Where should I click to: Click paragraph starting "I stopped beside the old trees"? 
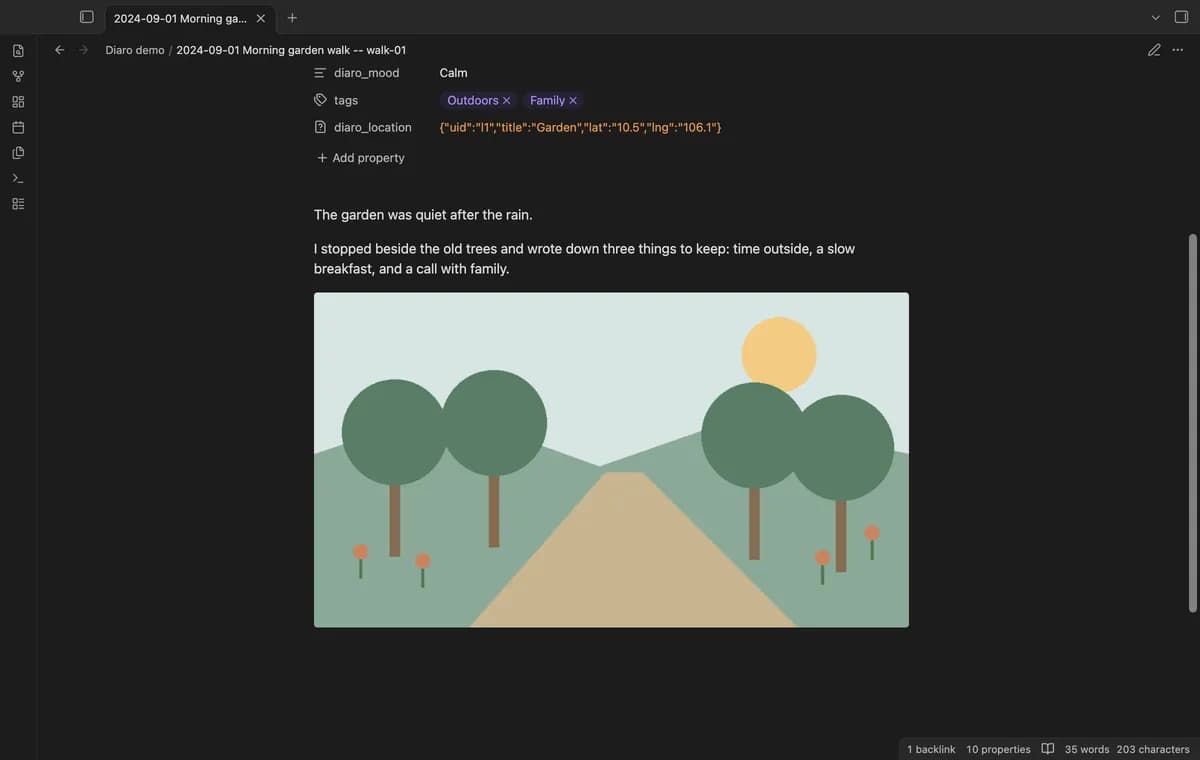point(584,258)
